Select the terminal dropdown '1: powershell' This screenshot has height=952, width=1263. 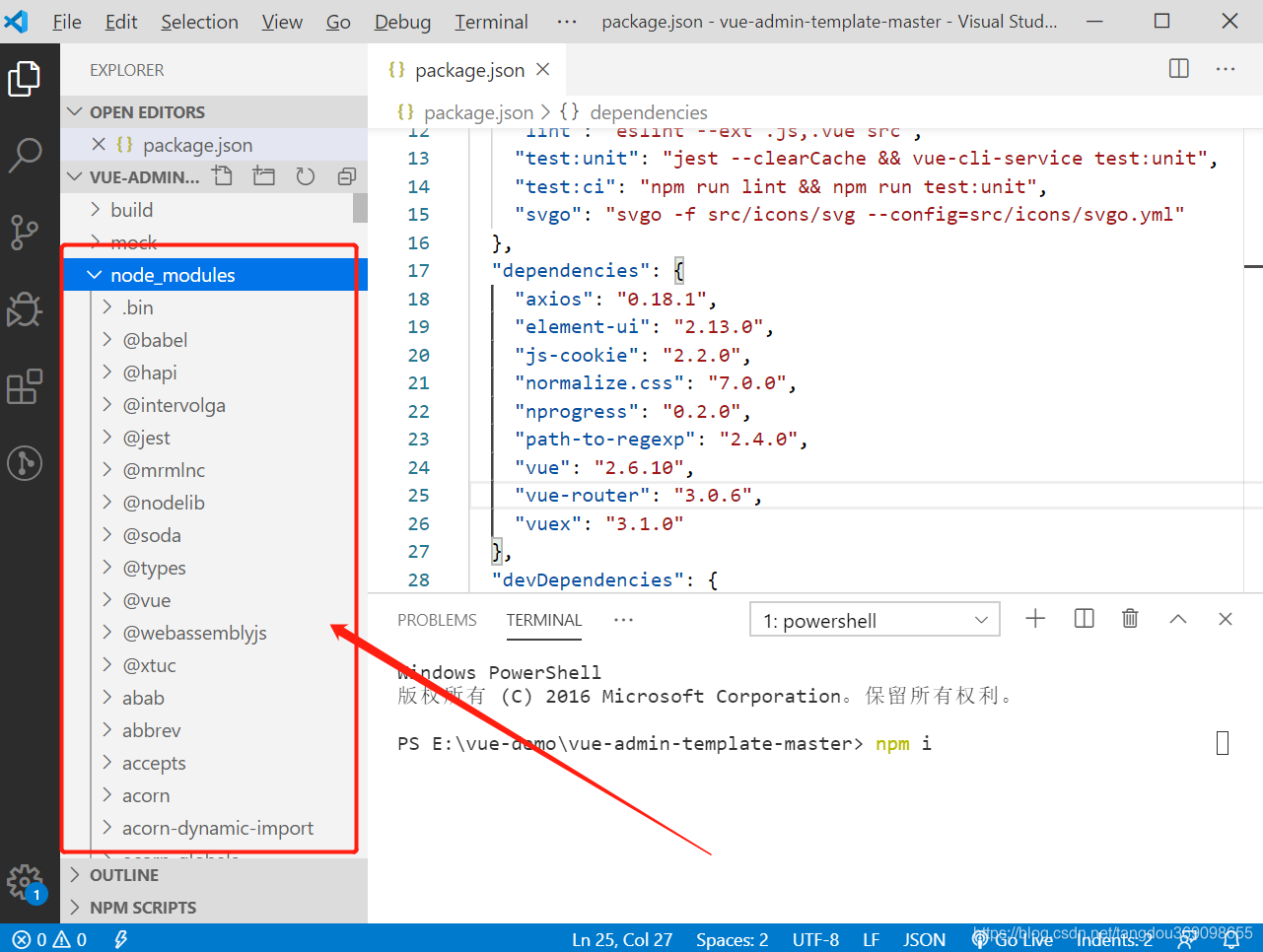[875, 620]
